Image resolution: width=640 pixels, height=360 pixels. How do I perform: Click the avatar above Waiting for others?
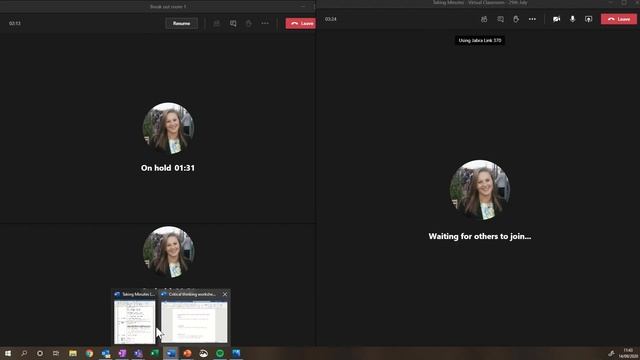point(480,190)
